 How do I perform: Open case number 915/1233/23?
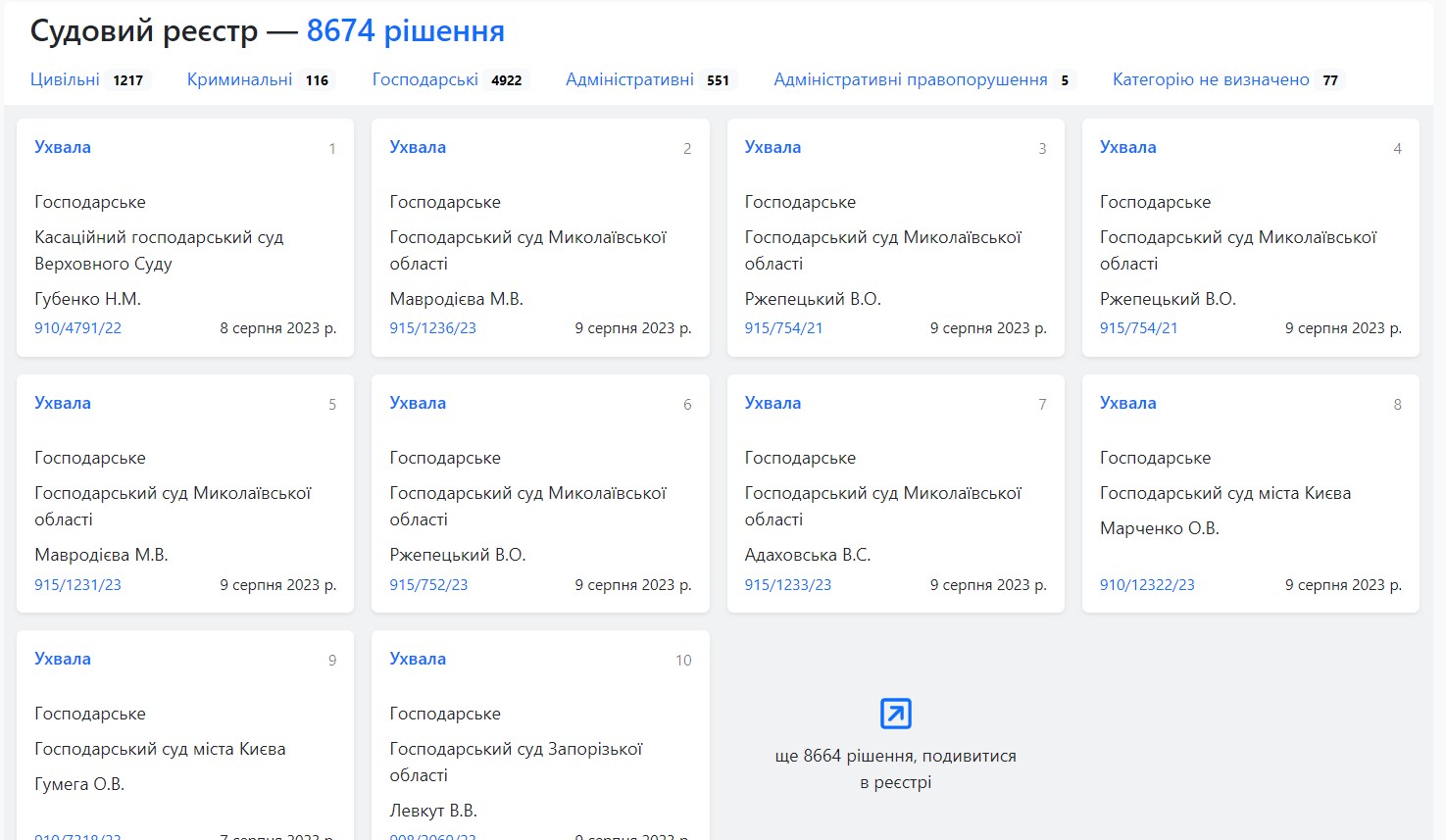[787, 585]
